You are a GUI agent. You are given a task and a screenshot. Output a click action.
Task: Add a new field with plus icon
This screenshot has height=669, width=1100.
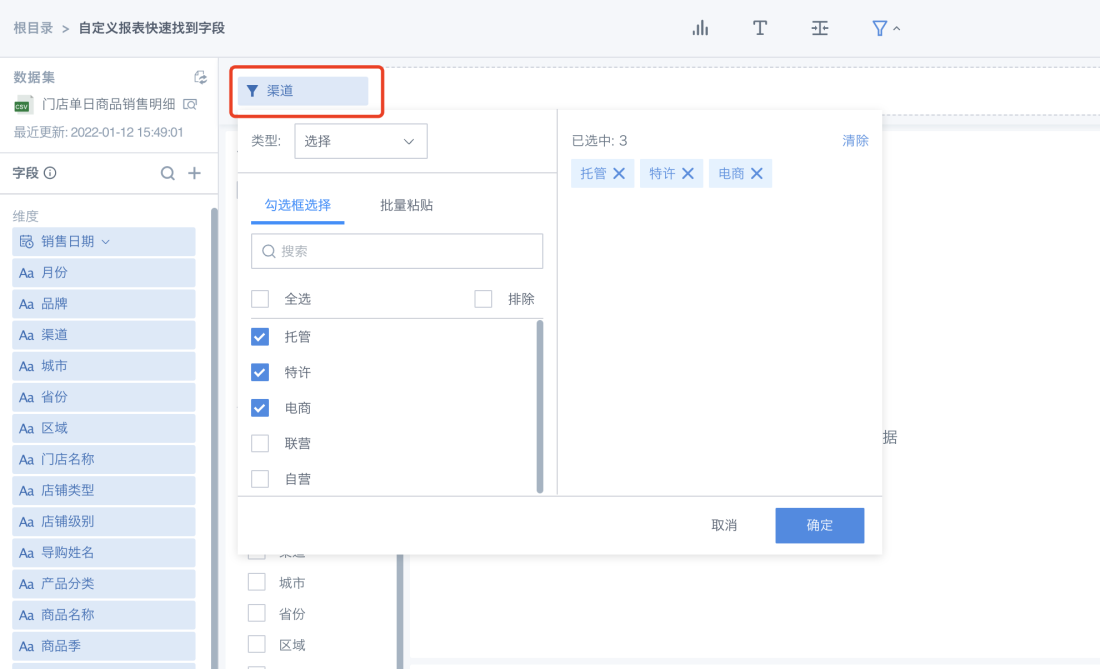(x=195, y=173)
